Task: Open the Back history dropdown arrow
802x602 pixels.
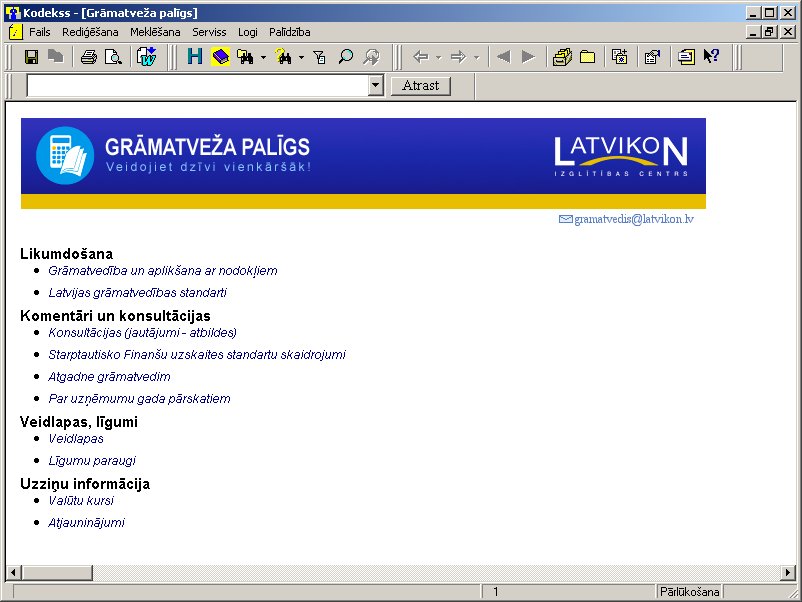Action: pos(439,57)
